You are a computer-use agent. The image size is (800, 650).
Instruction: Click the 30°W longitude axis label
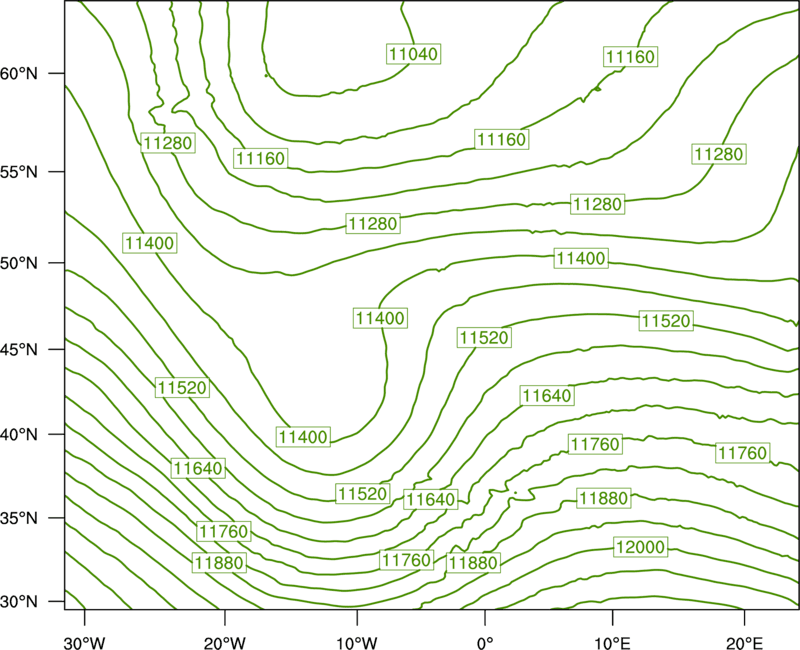[x=84, y=642]
